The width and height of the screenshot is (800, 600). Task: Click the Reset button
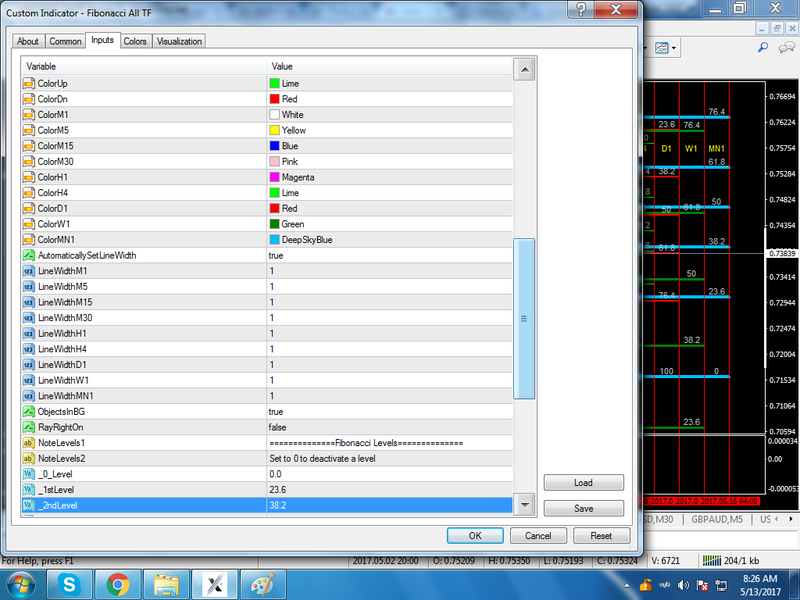602,536
